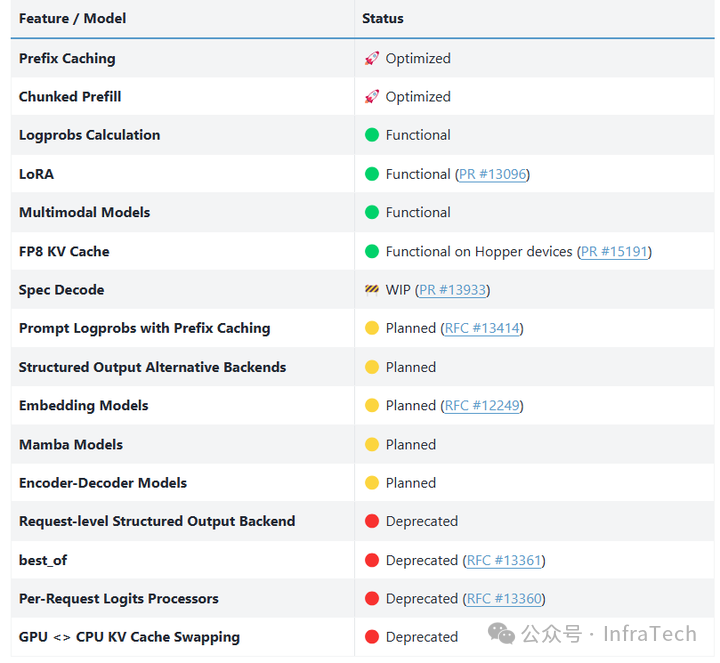Viewport: 720px width, 663px height.
Task: Click the rocket icon beside Chunked Prefill
Action: click(x=372, y=97)
